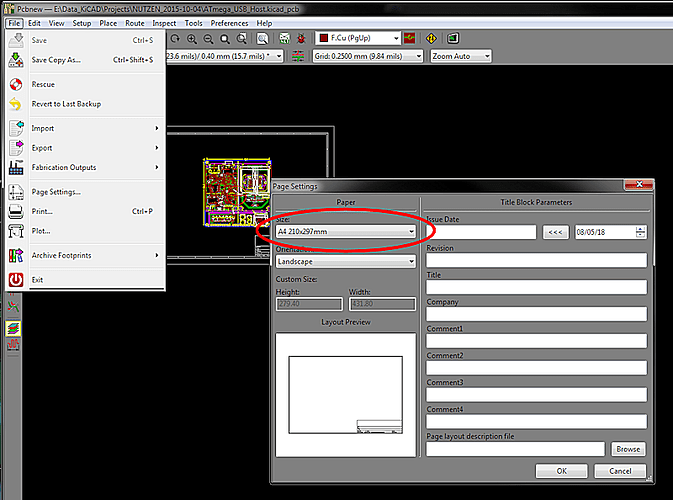
Task: Click the Print printer icon
Action: 16,212
